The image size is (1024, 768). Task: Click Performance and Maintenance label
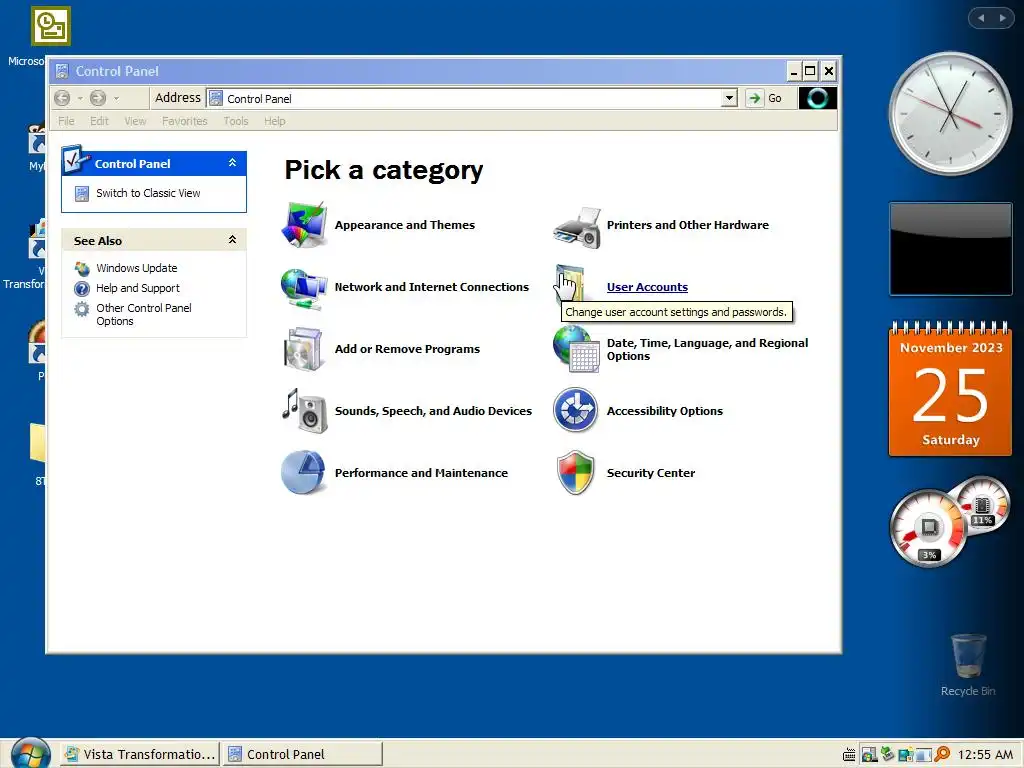(421, 473)
